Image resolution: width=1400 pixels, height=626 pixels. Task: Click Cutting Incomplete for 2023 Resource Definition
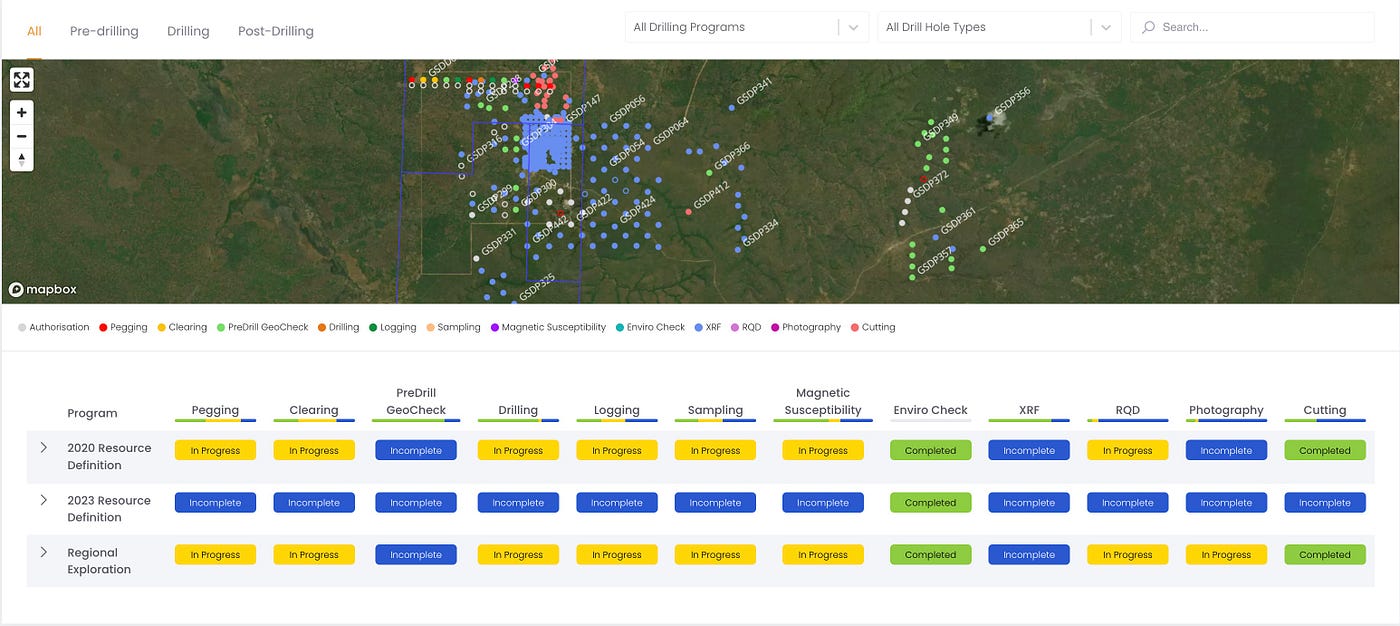1325,503
